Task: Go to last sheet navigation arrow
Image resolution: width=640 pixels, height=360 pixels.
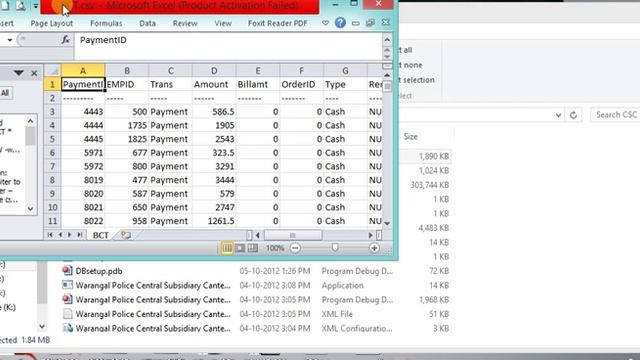Action: (x=80, y=235)
